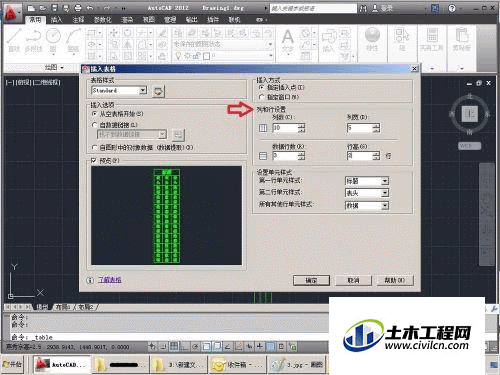The width and height of the screenshot is (500, 375).
Task: Click the OK button in Insert Table dialog
Action: 311,280
